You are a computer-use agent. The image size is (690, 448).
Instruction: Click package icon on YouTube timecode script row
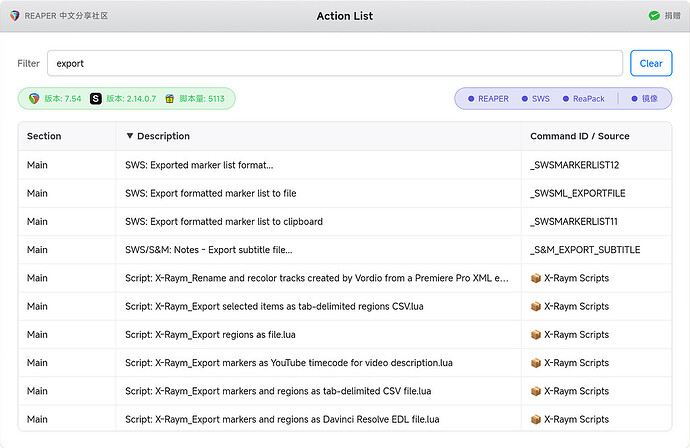(536, 362)
